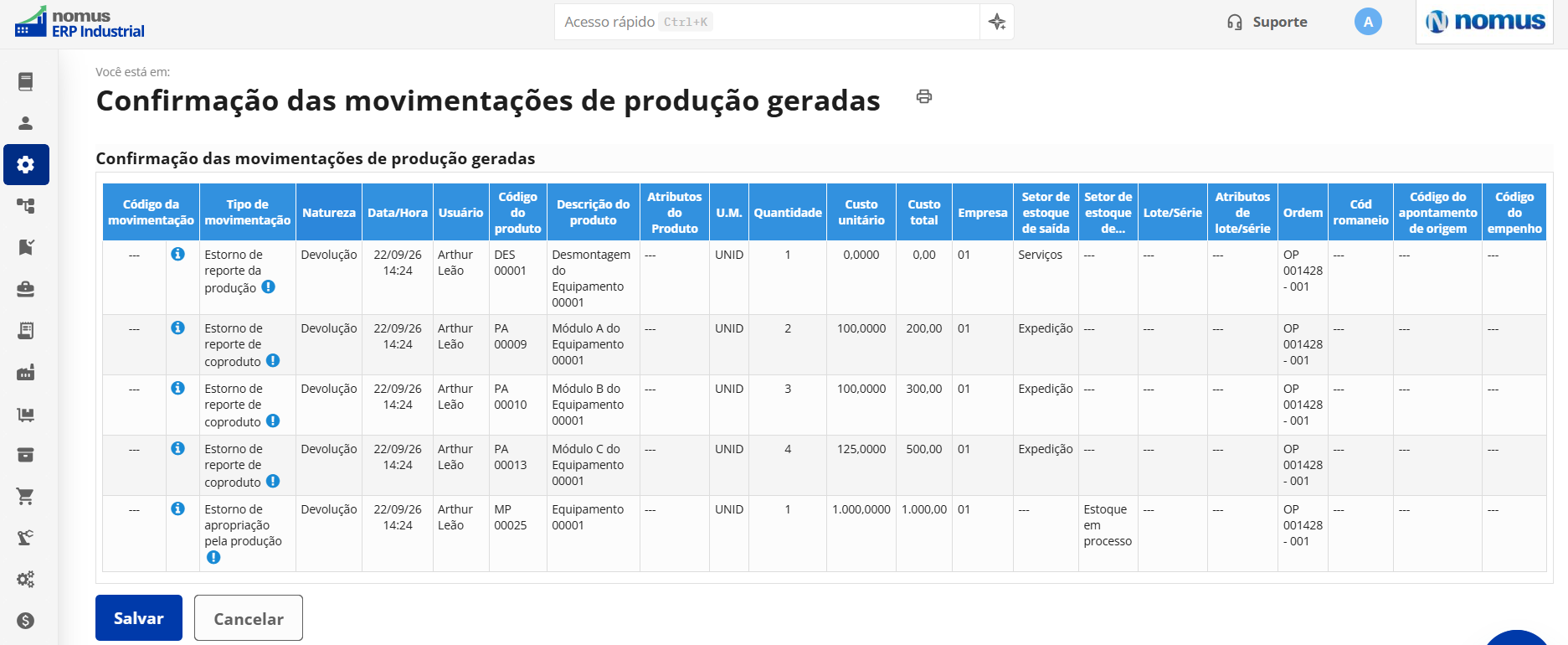Click the print icon beside the page title
Viewport: 1568px width, 645px height.
[x=924, y=96]
